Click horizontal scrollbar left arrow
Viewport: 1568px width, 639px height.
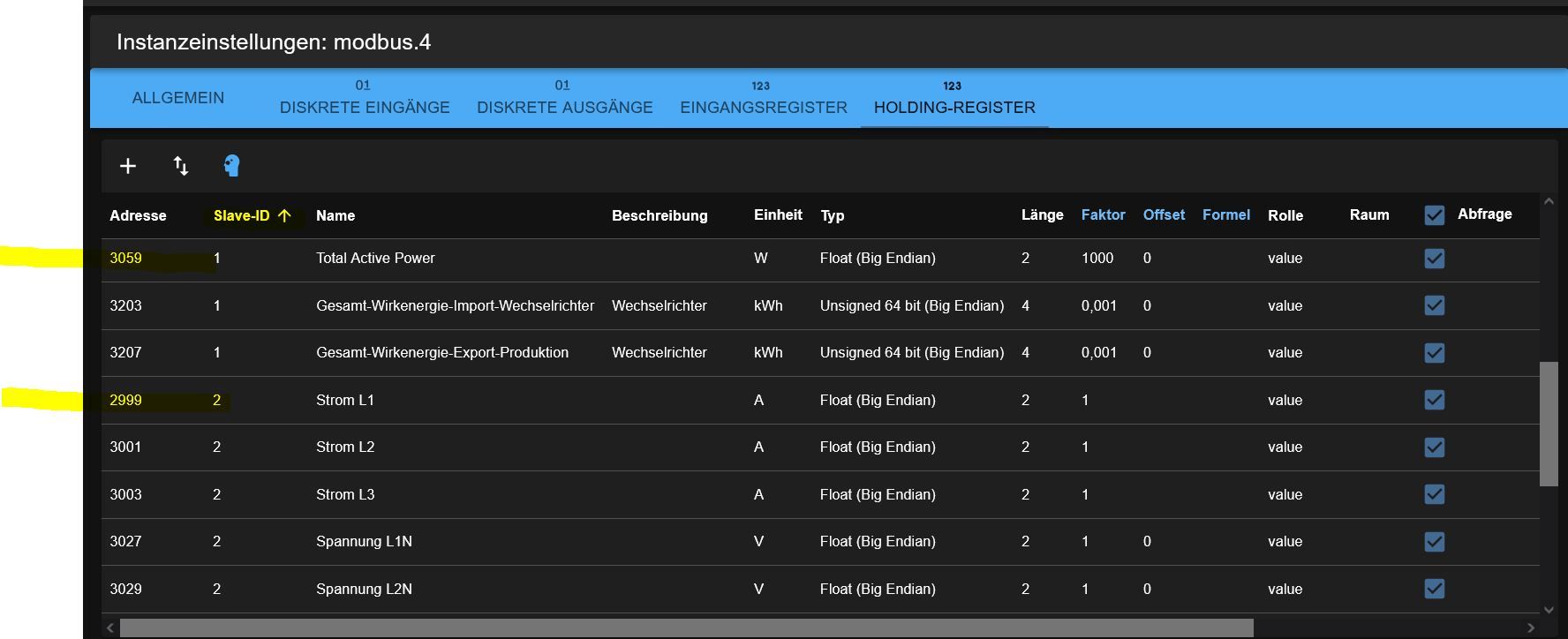[110, 628]
